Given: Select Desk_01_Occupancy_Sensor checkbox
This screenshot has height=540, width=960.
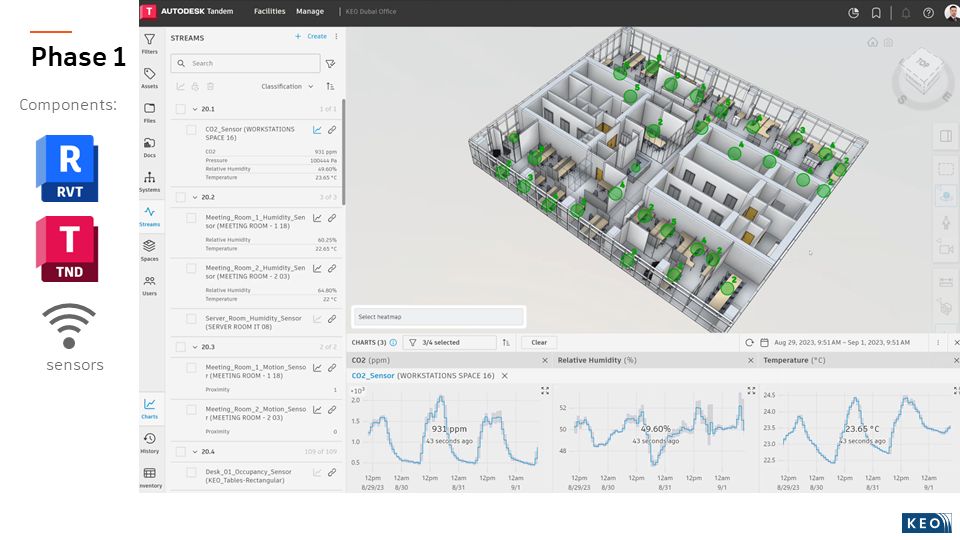Looking at the screenshot, I should pyautogui.click(x=191, y=473).
